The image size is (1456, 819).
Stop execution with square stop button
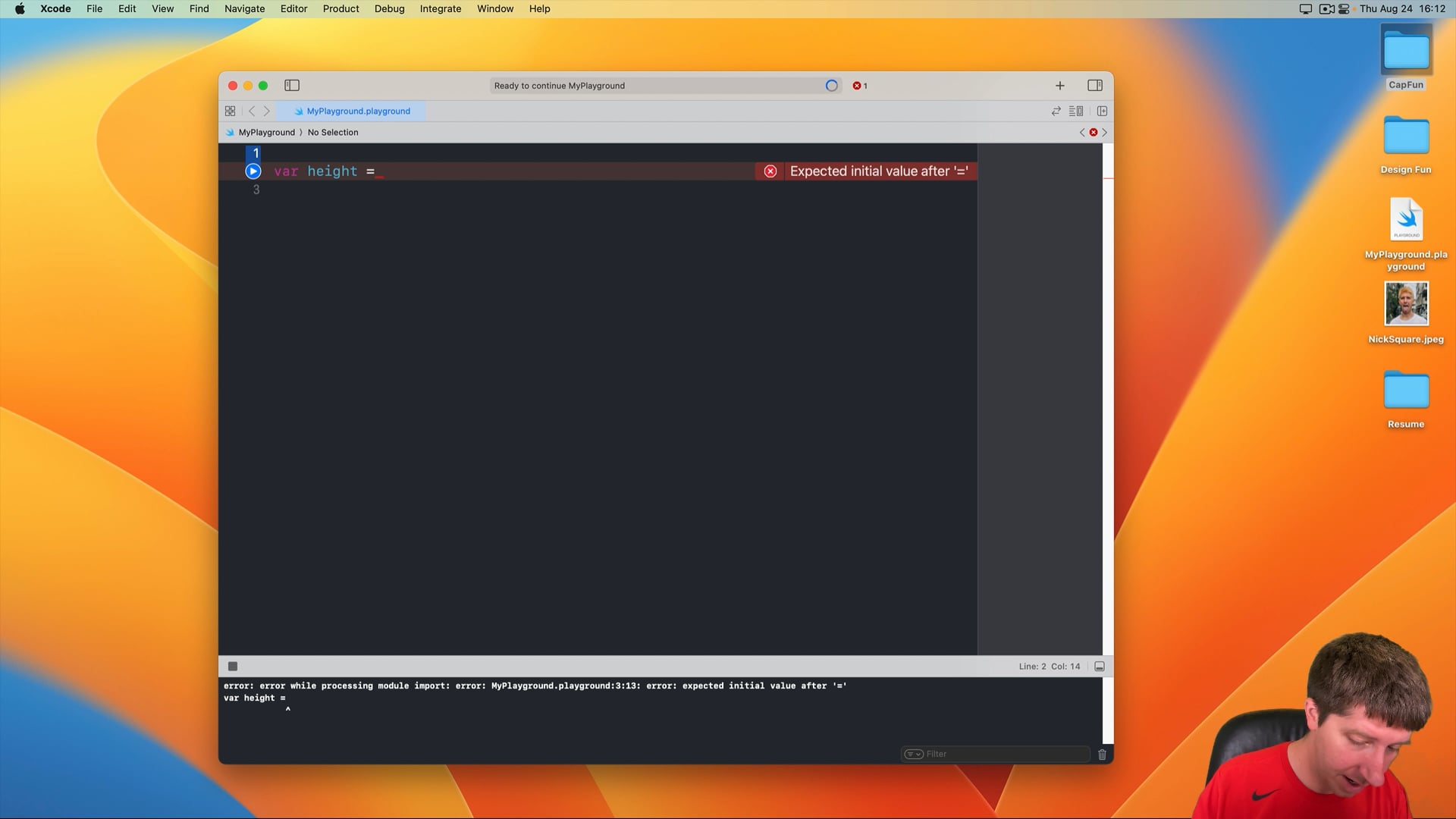(x=233, y=667)
